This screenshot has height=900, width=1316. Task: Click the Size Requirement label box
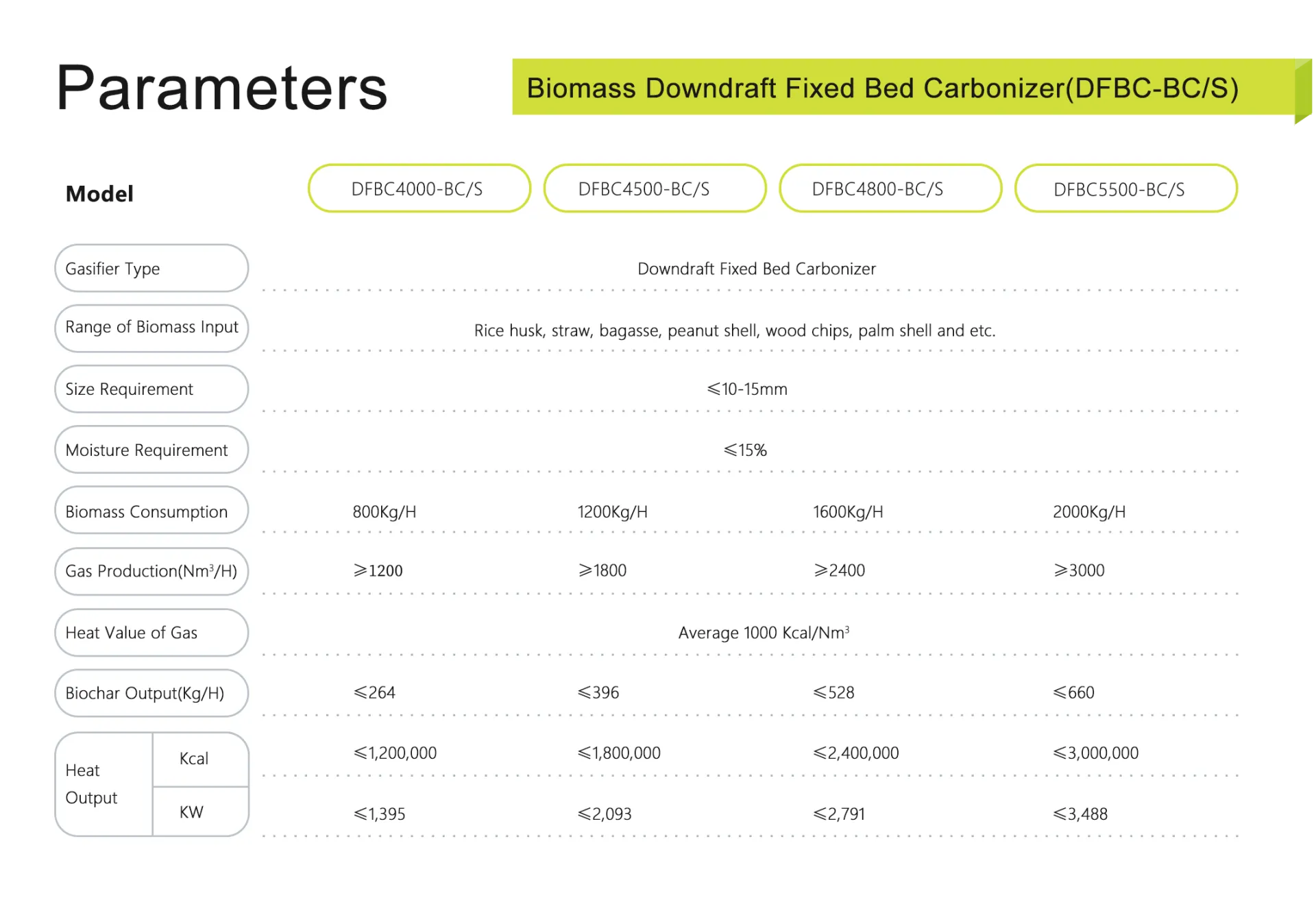tap(151, 389)
